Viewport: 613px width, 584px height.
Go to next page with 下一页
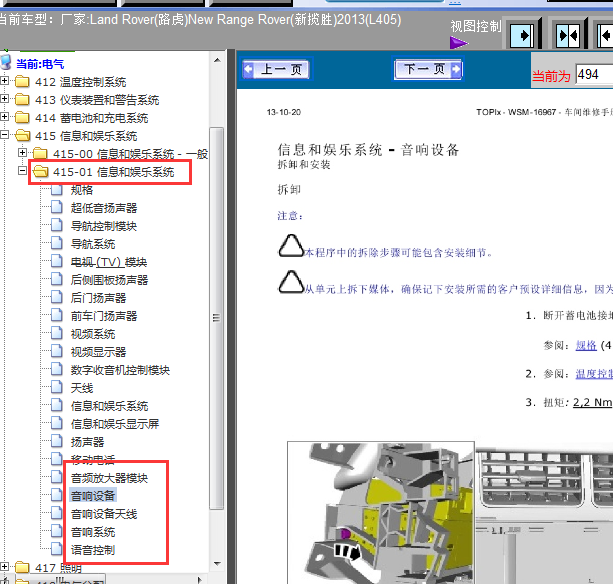point(428,69)
